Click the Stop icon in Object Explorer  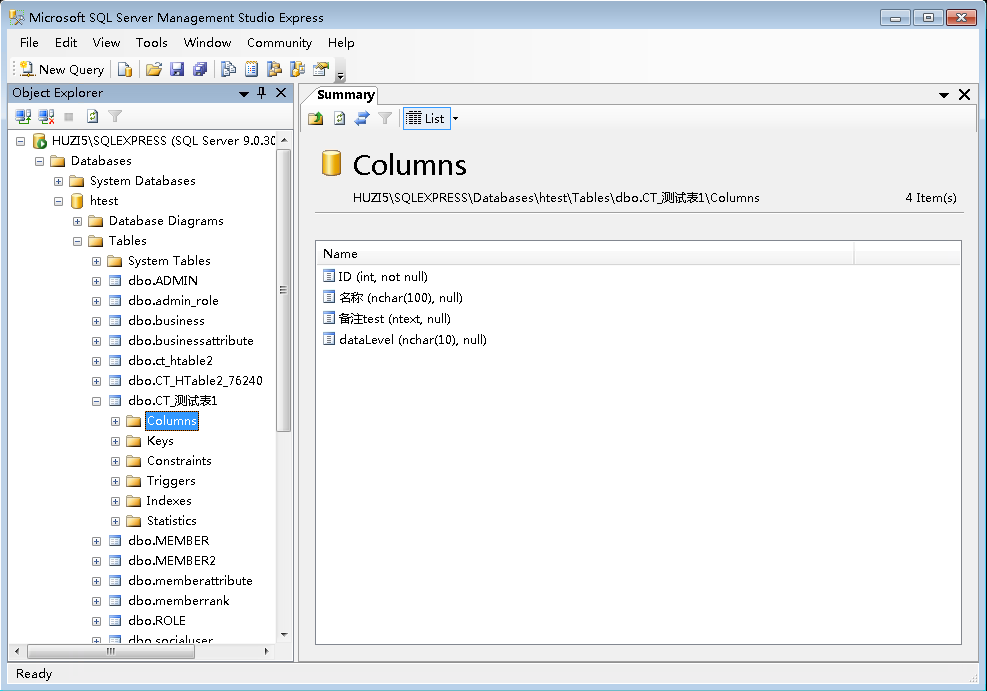(x=69, y=116)
